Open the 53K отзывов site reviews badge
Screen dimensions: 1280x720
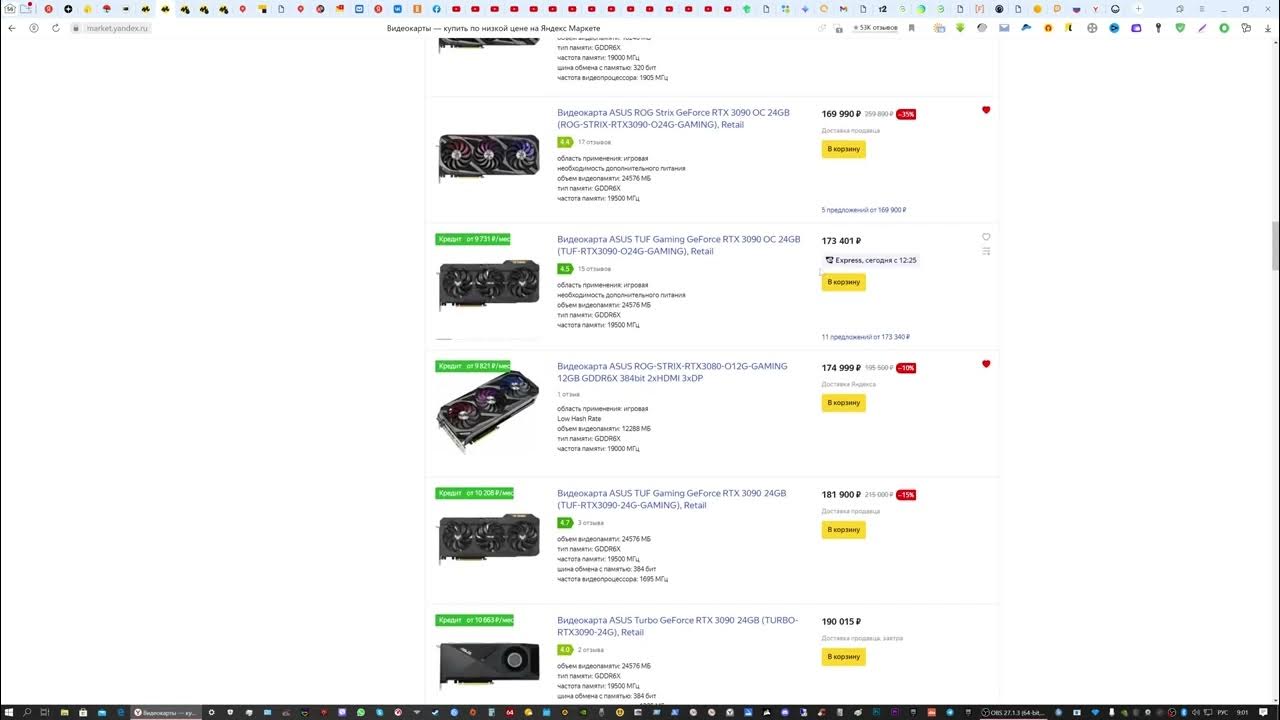pyautogui.click(x=874, y=28)
